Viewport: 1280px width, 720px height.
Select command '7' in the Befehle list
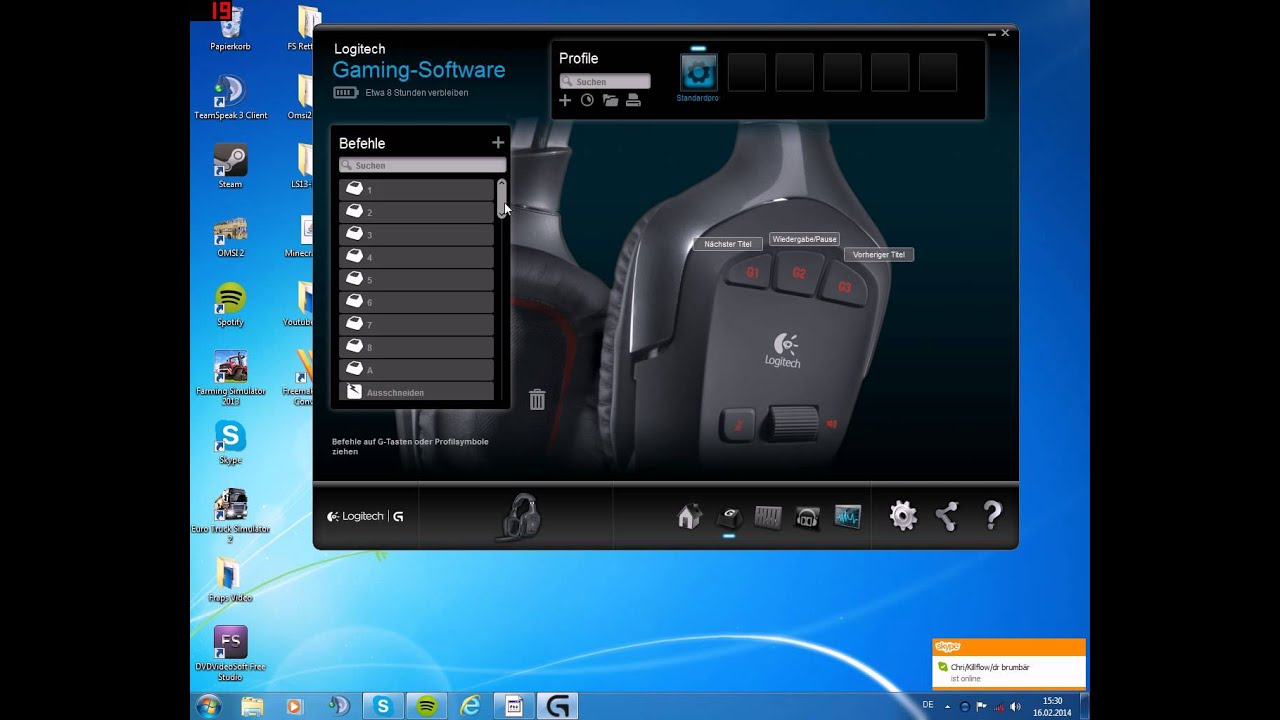(x=416, y=324)
